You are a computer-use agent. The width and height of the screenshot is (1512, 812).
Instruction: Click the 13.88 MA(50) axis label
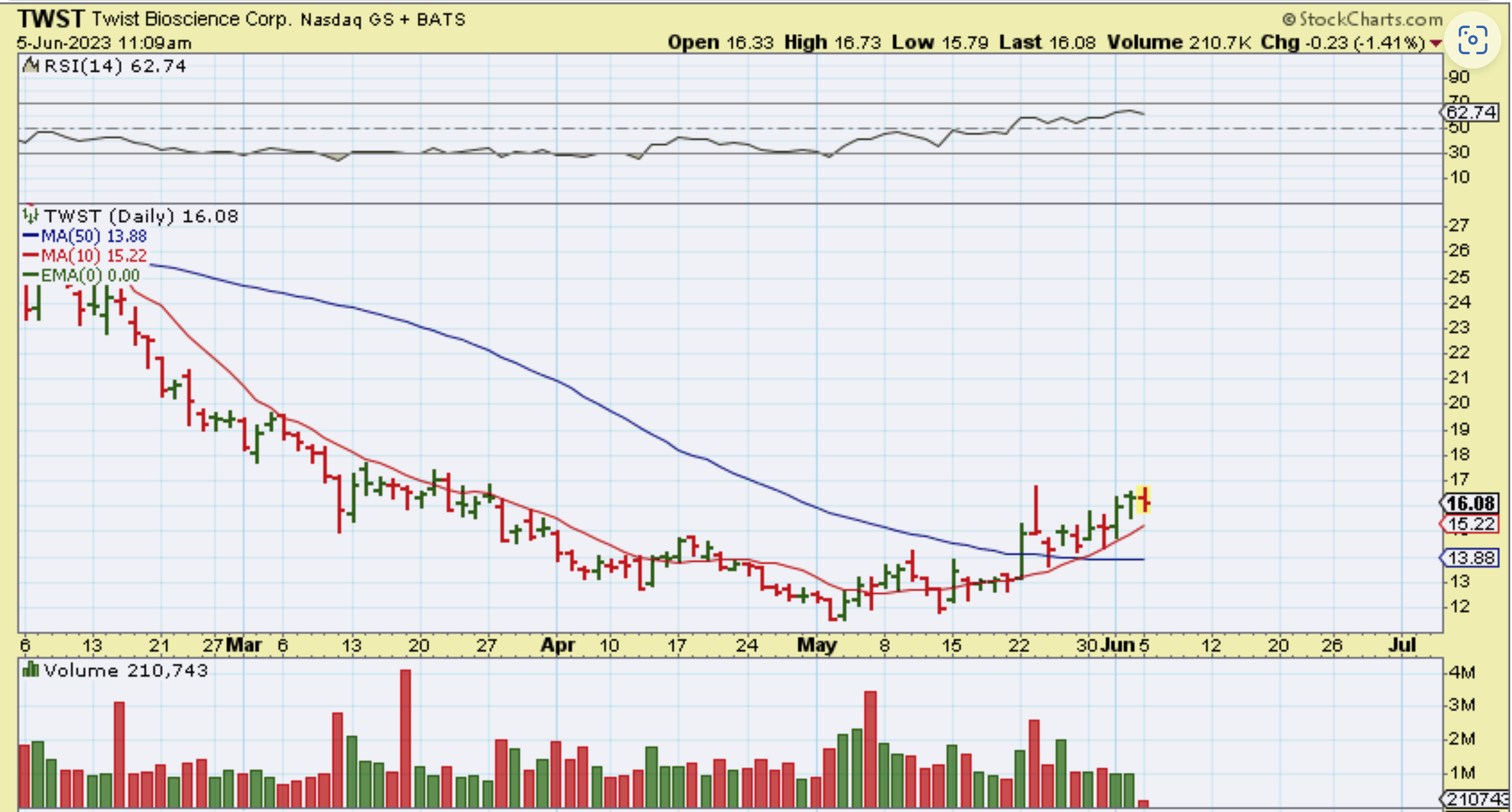1470,558
